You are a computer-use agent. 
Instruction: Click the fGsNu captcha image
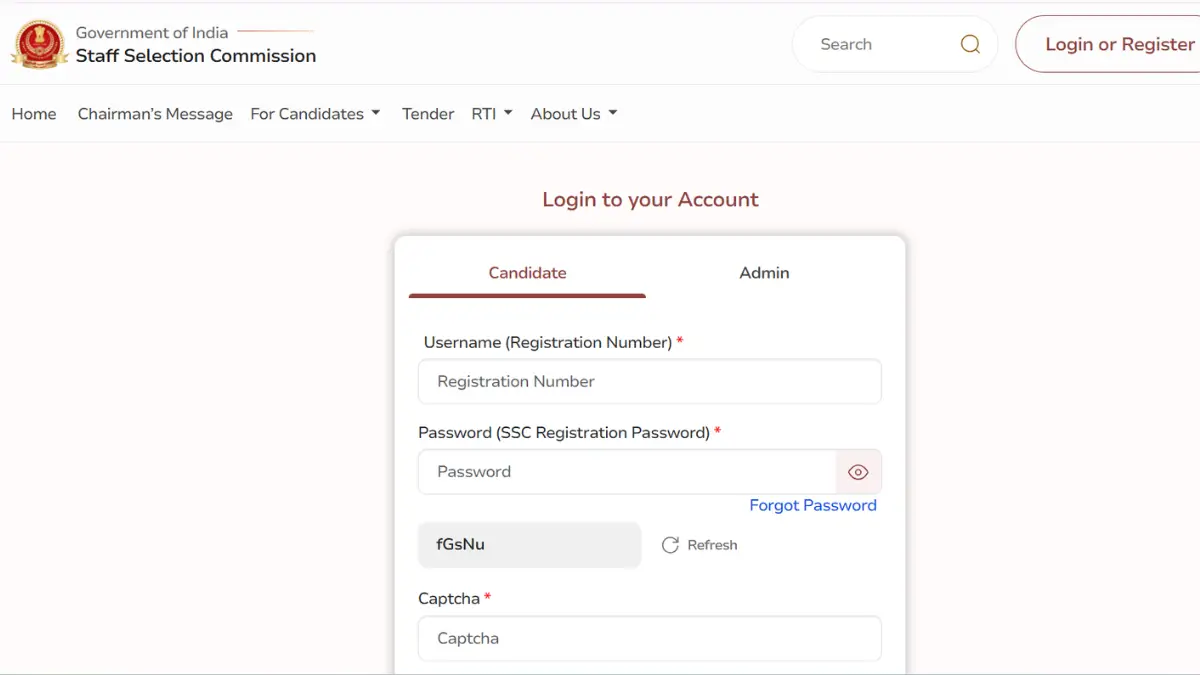(529, 545)
